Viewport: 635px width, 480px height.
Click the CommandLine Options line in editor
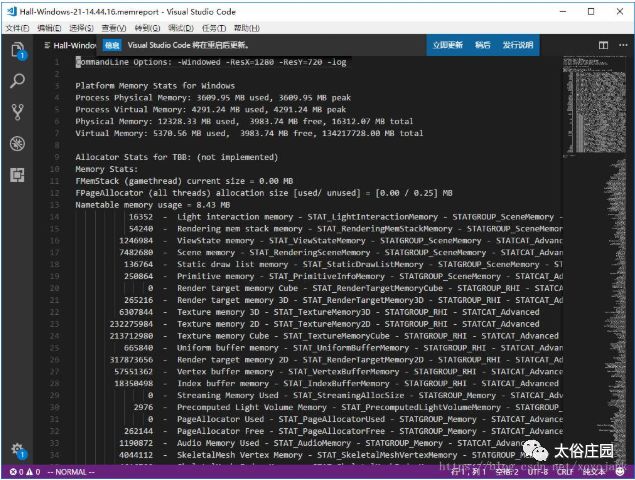click(211, 62)
